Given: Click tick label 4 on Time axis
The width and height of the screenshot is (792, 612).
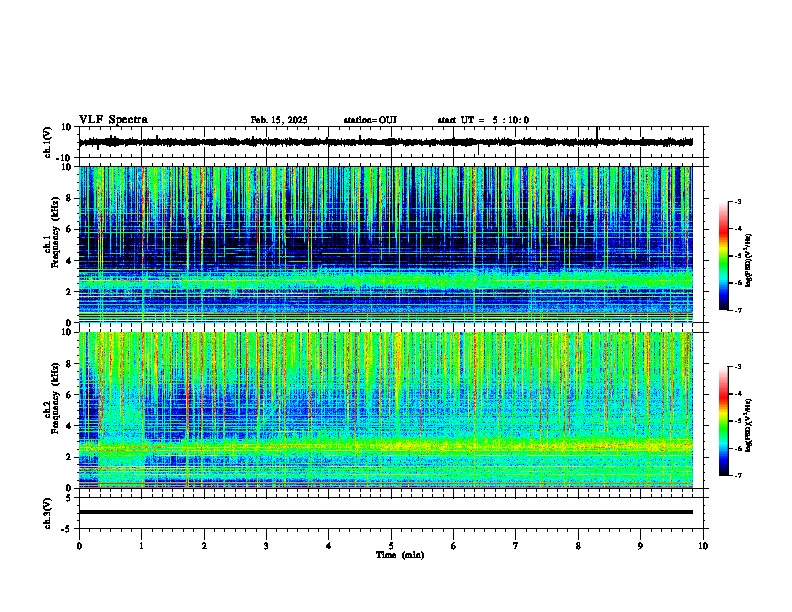Looking at the screenshot, I should (329, 546).
